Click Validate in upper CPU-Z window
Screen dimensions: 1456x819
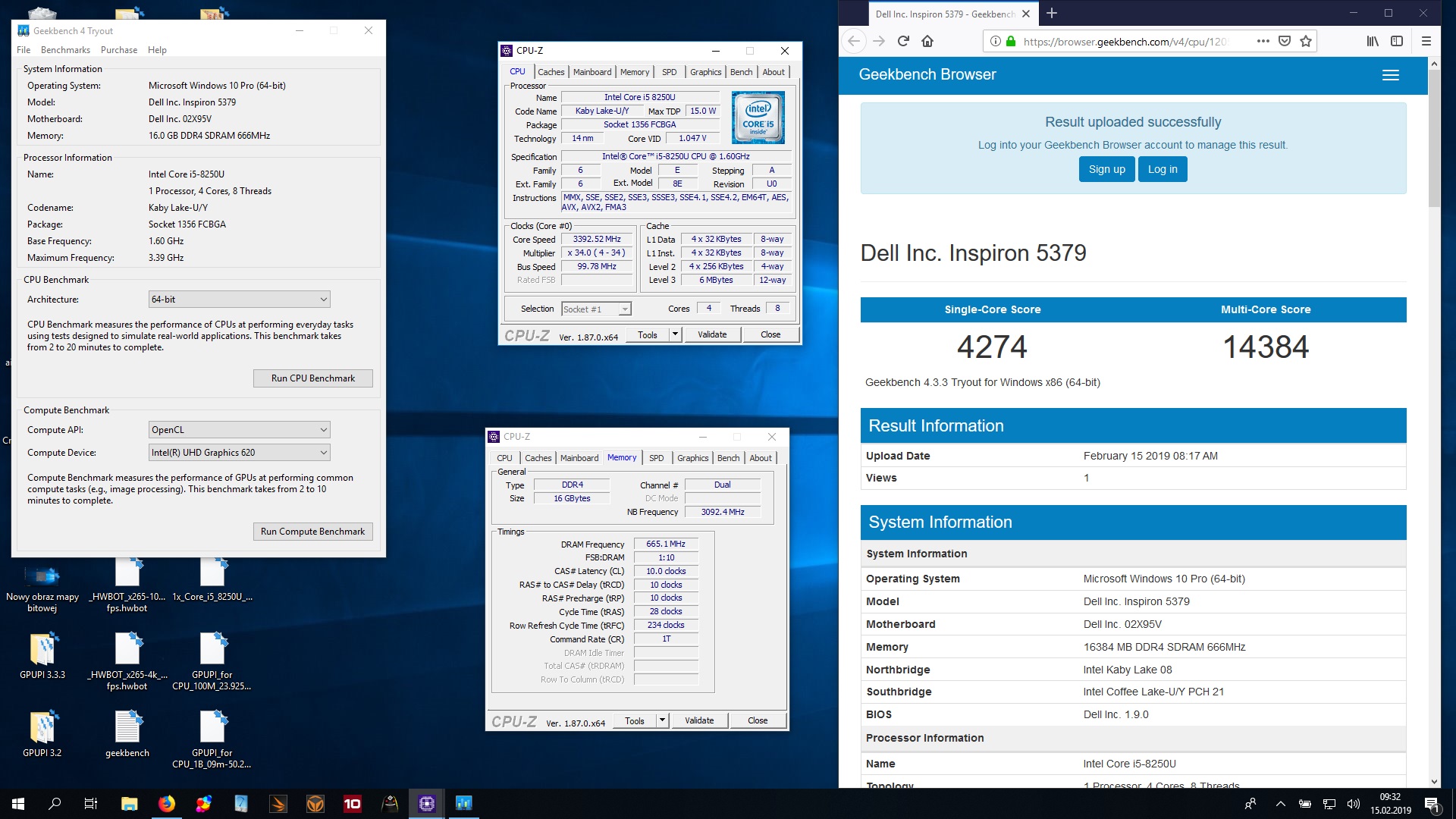coord(712,334)
